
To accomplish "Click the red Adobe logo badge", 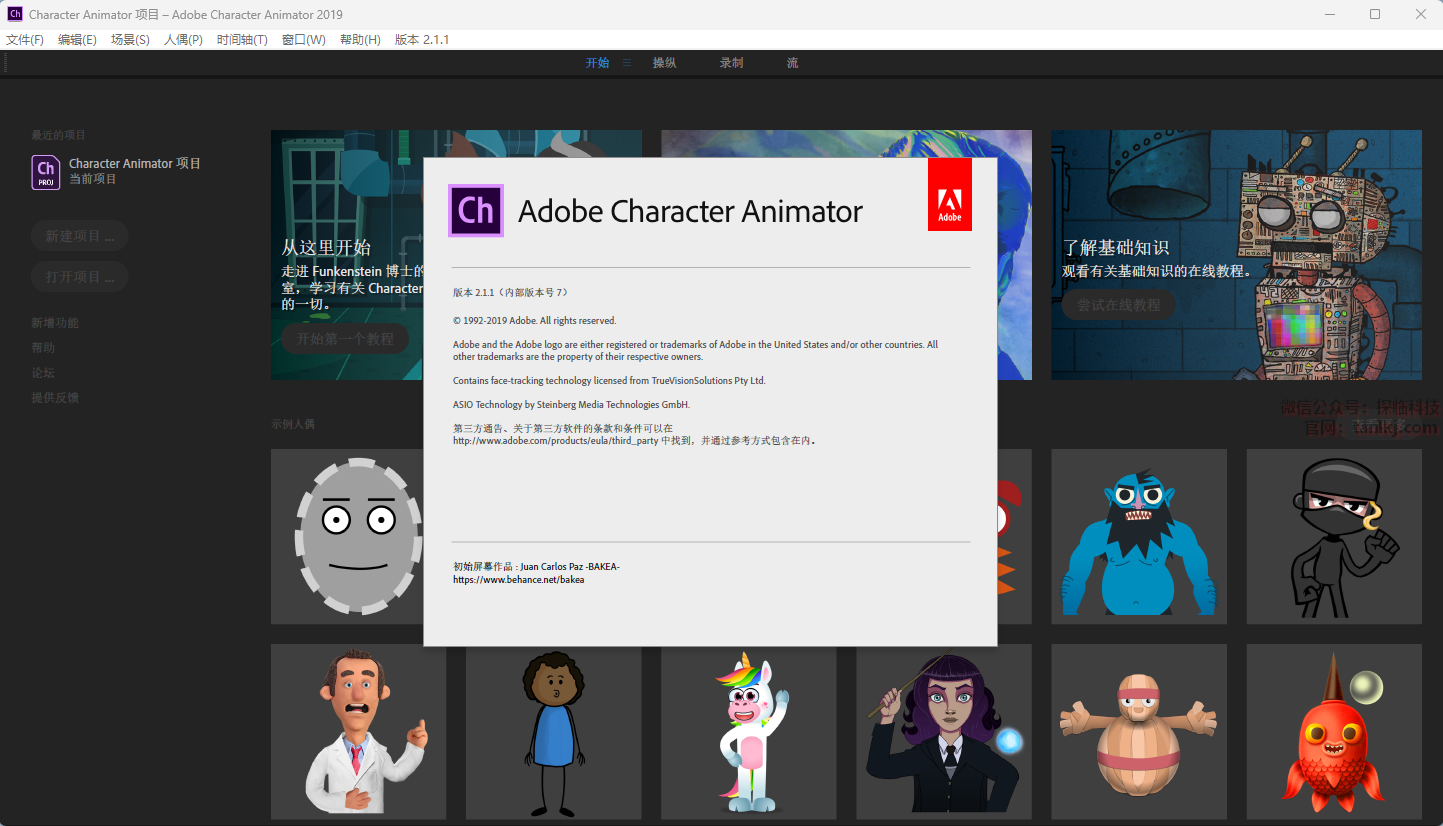I will coord(949,195).
